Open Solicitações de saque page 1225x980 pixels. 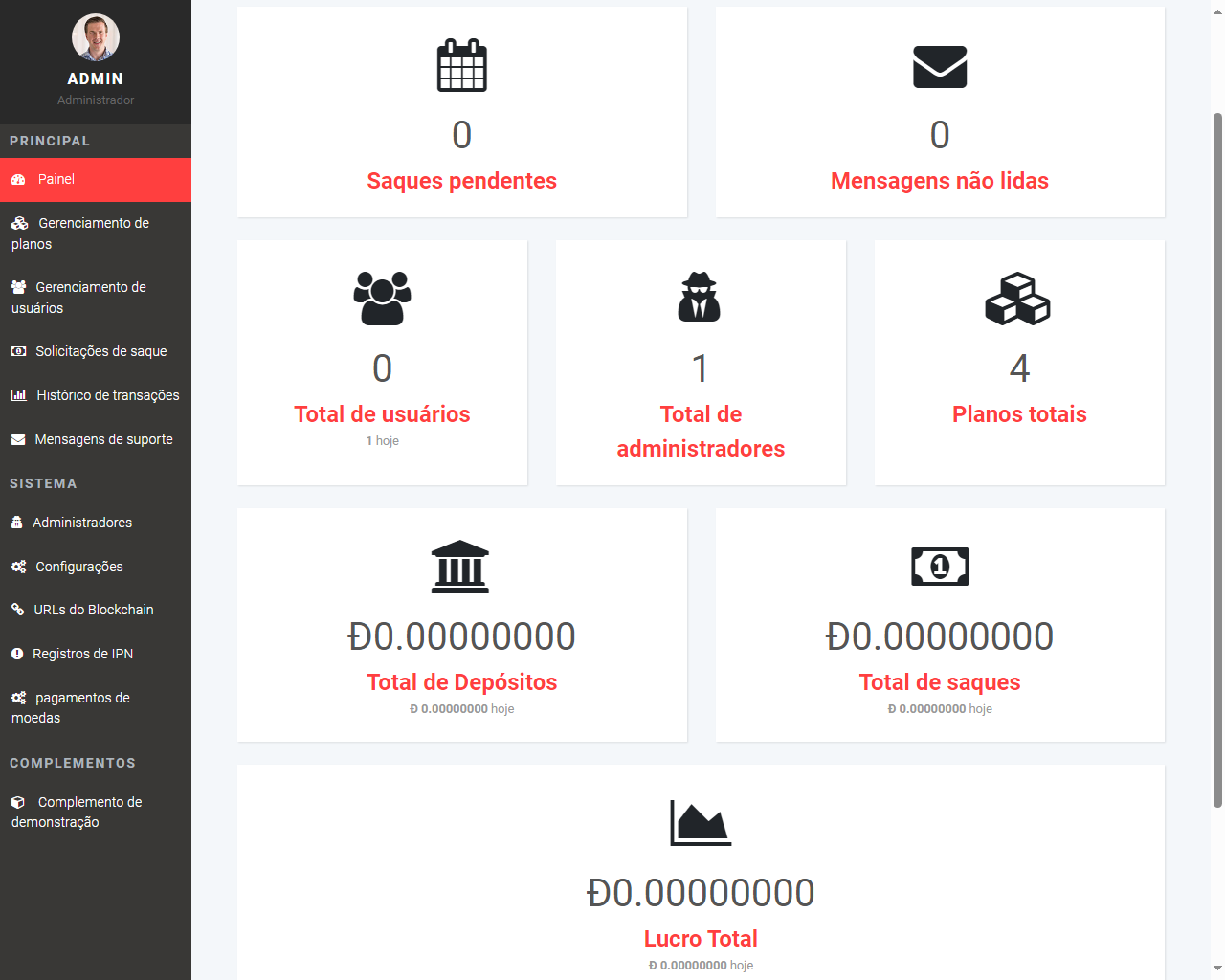pyautogui.click(x=100, y=351)
